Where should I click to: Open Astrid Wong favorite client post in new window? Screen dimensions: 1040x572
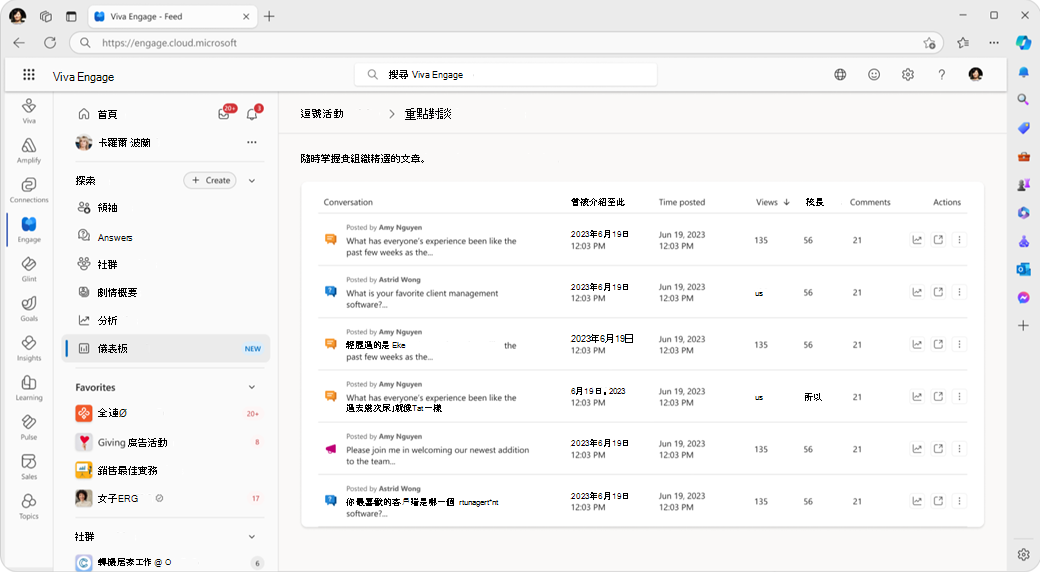(938, 292)
